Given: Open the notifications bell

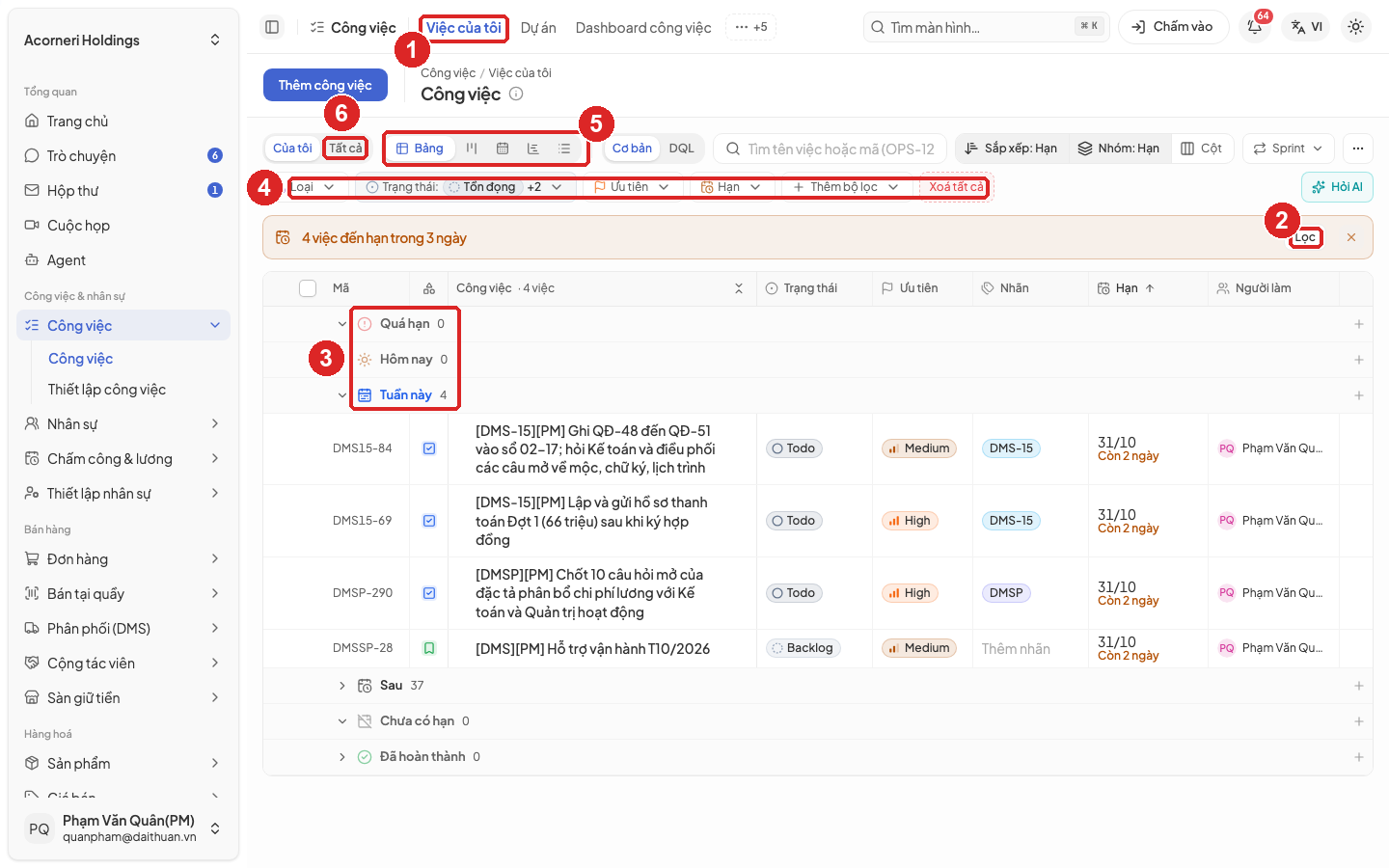Looking at the screenshot, I should click(1255, 27).
